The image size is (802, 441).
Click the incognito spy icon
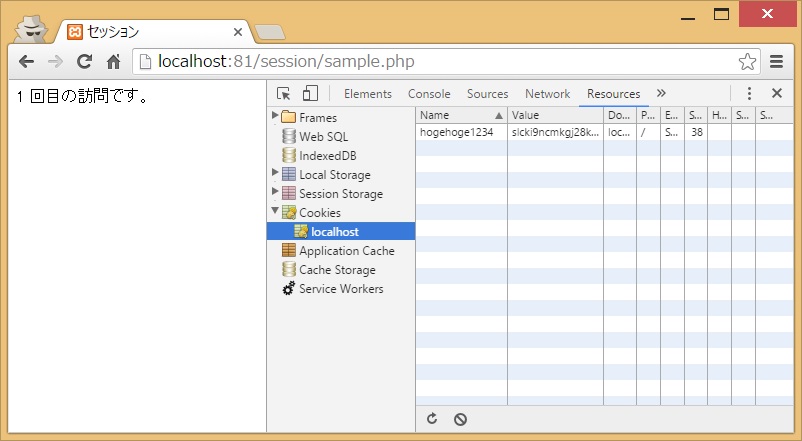point(31,29)
